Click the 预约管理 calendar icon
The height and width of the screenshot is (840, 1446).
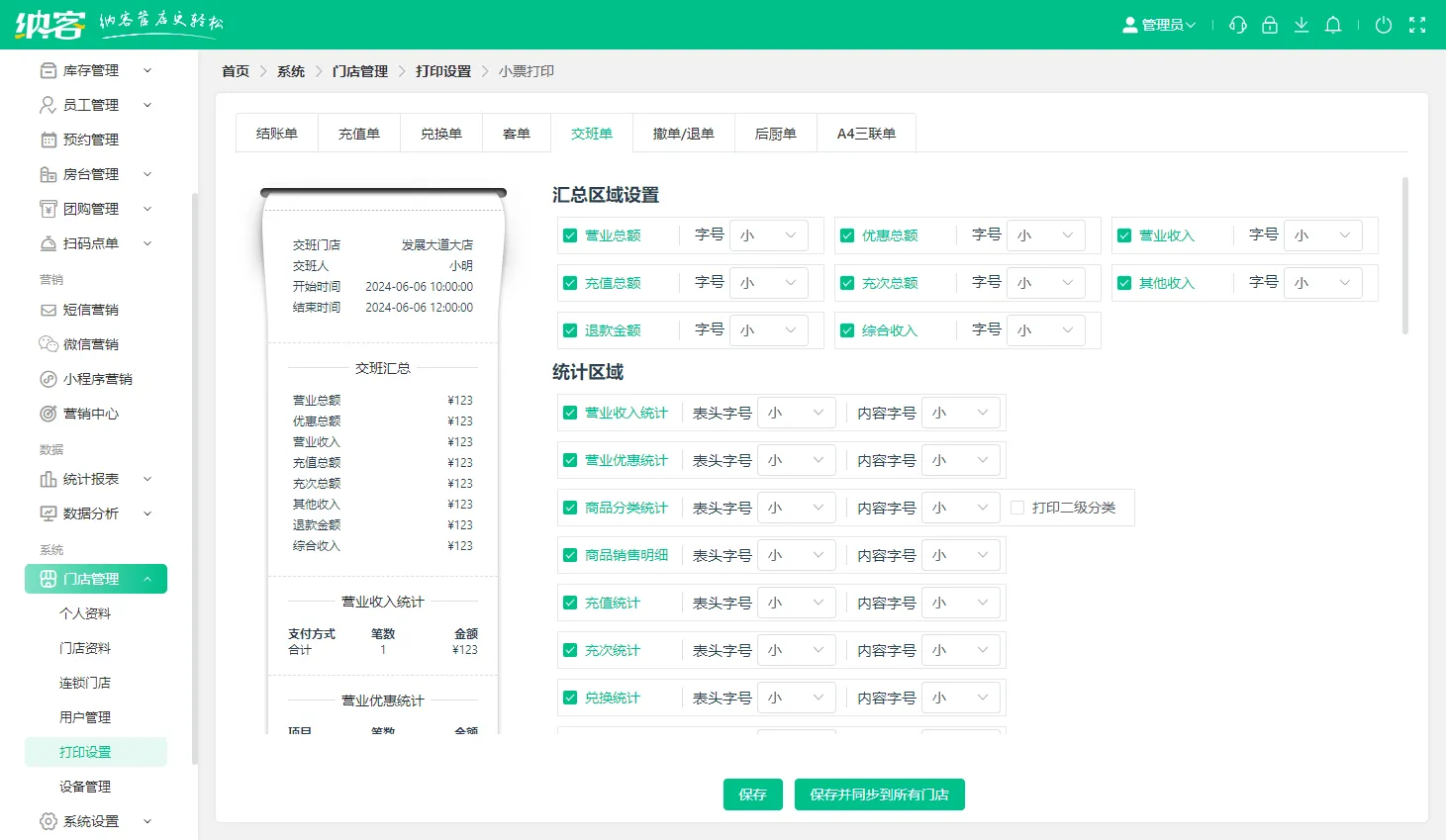click(48, 140)
